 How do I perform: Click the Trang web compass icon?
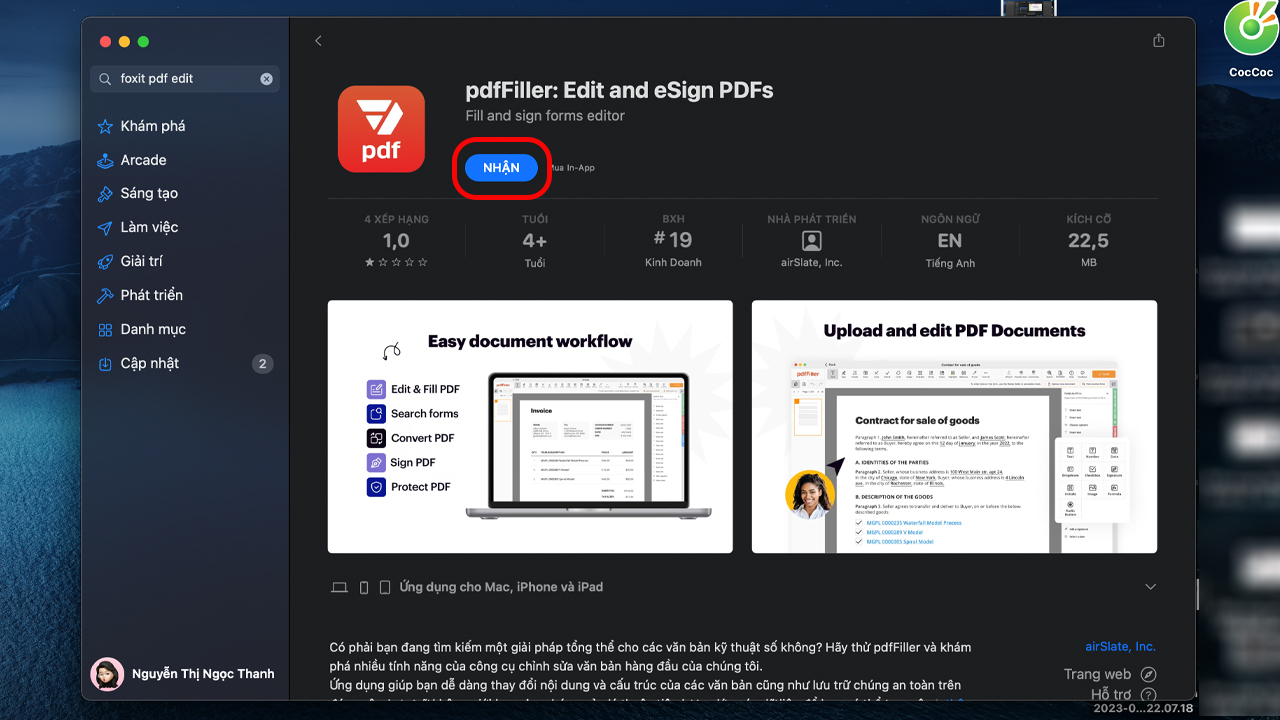click(x=1149, y=675)
